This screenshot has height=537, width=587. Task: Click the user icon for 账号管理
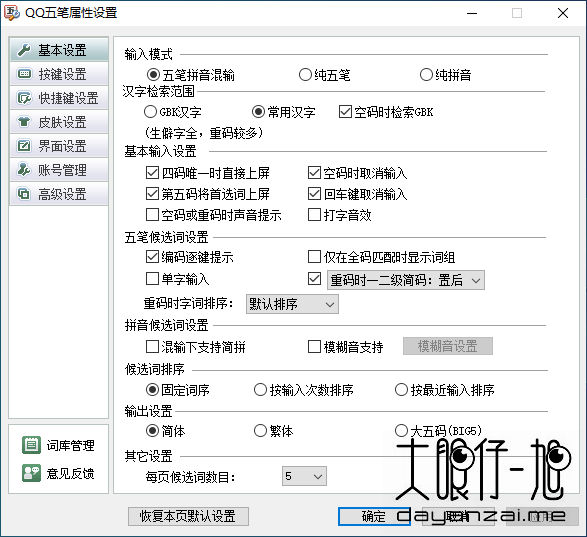click(x=24, y=170)
